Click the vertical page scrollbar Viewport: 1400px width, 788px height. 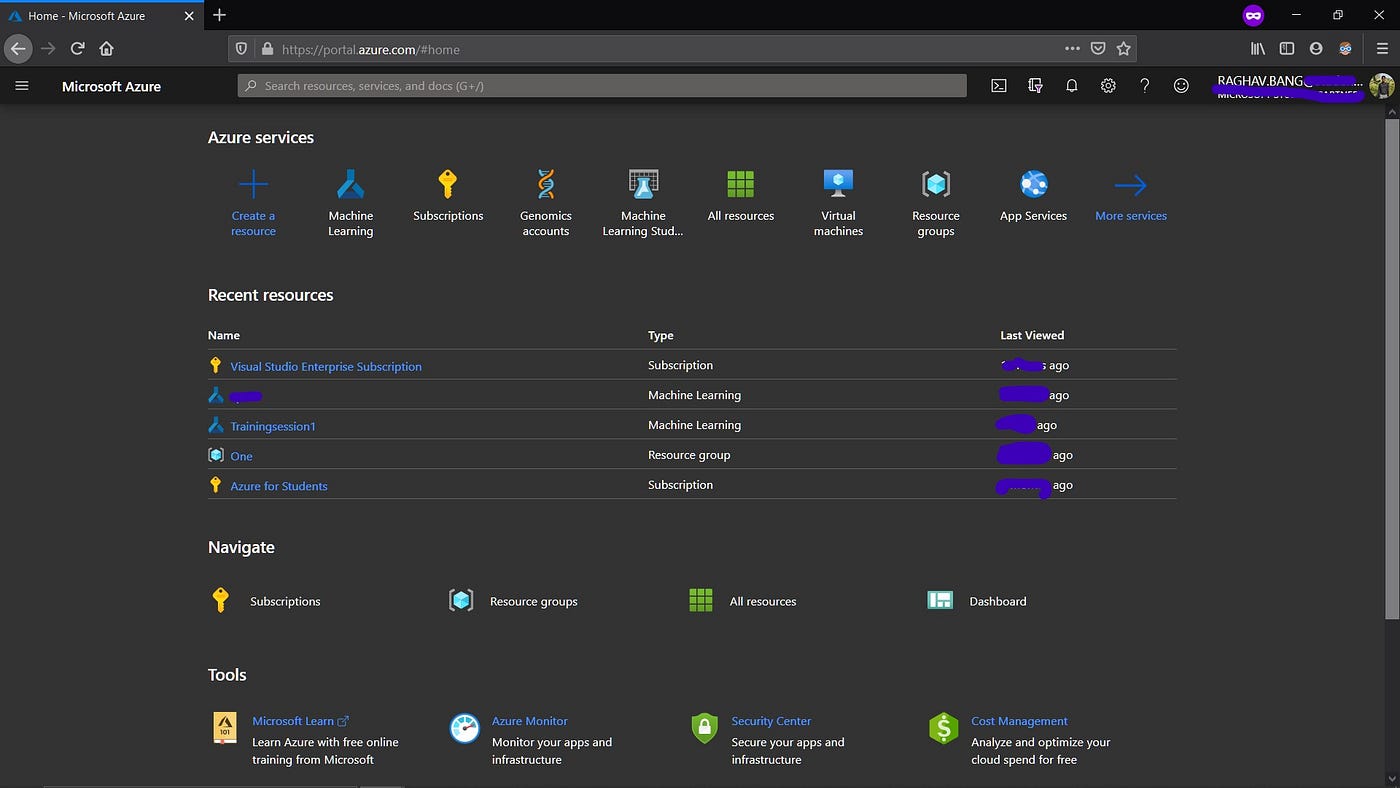coord(1392,370)
